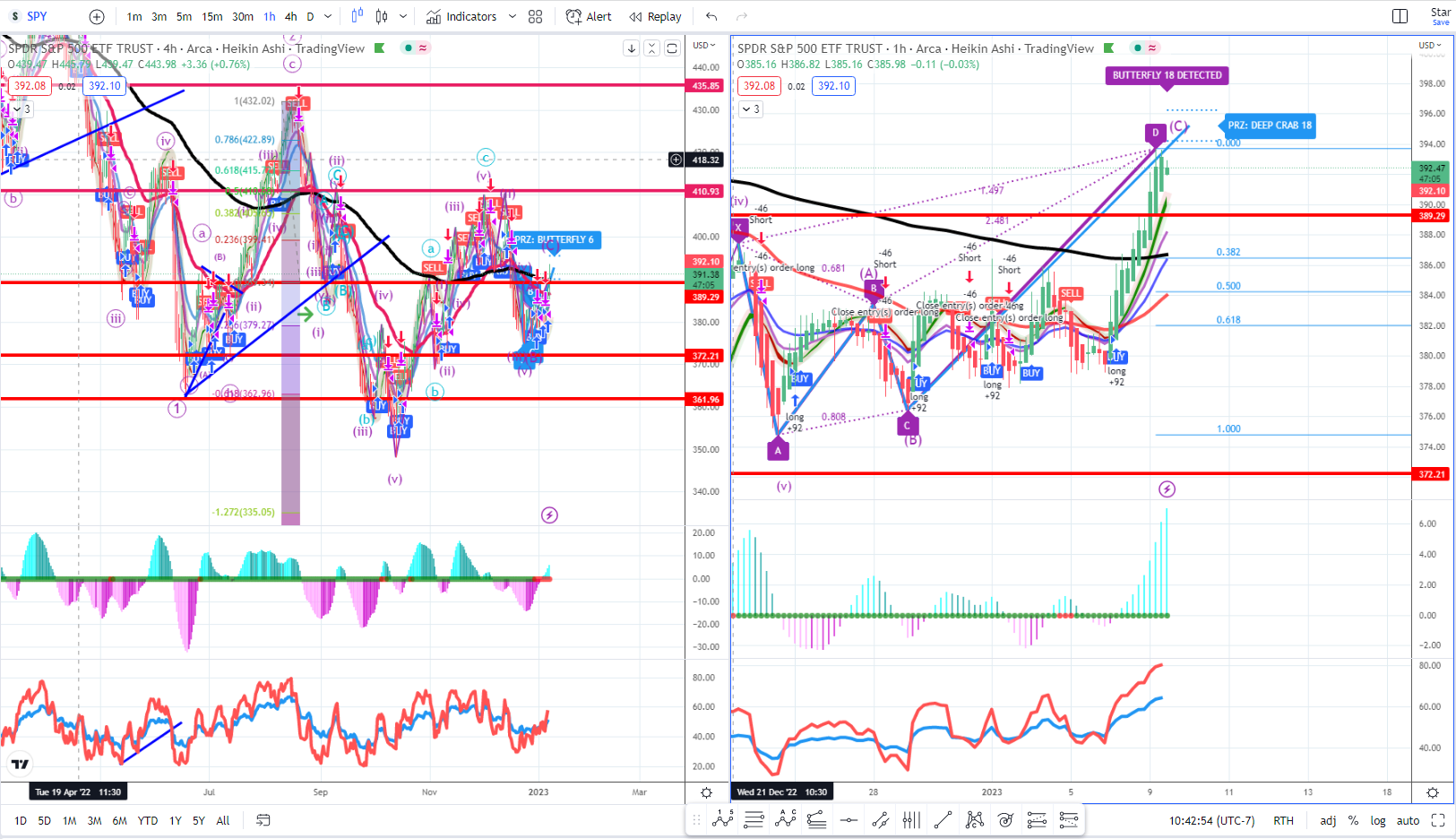Click the candlestick chart type icon

point(383,16)
